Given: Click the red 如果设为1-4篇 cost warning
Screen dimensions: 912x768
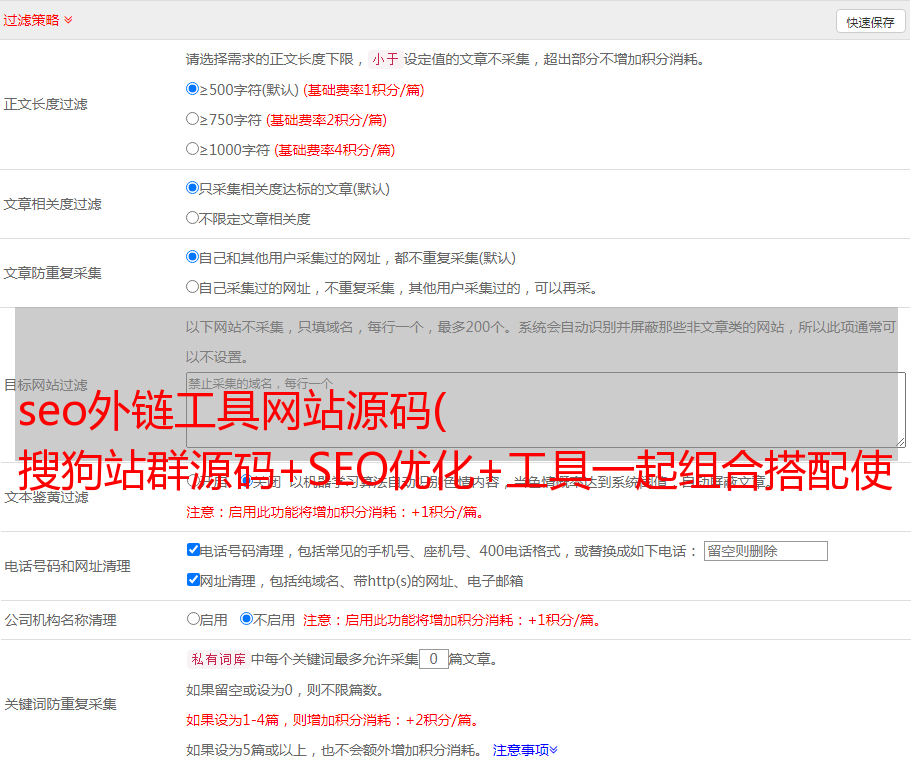Looking at the screenshot, I should (x=333, y=720).
